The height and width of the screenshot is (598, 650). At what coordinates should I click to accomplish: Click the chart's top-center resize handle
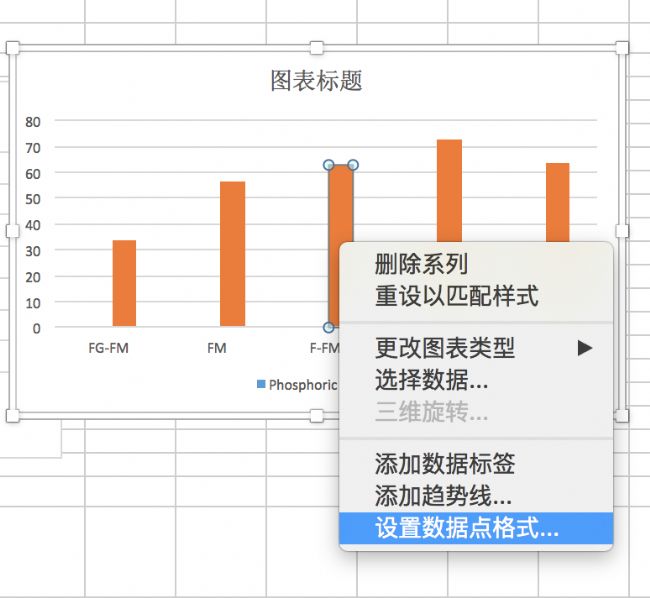click(317, 48)
